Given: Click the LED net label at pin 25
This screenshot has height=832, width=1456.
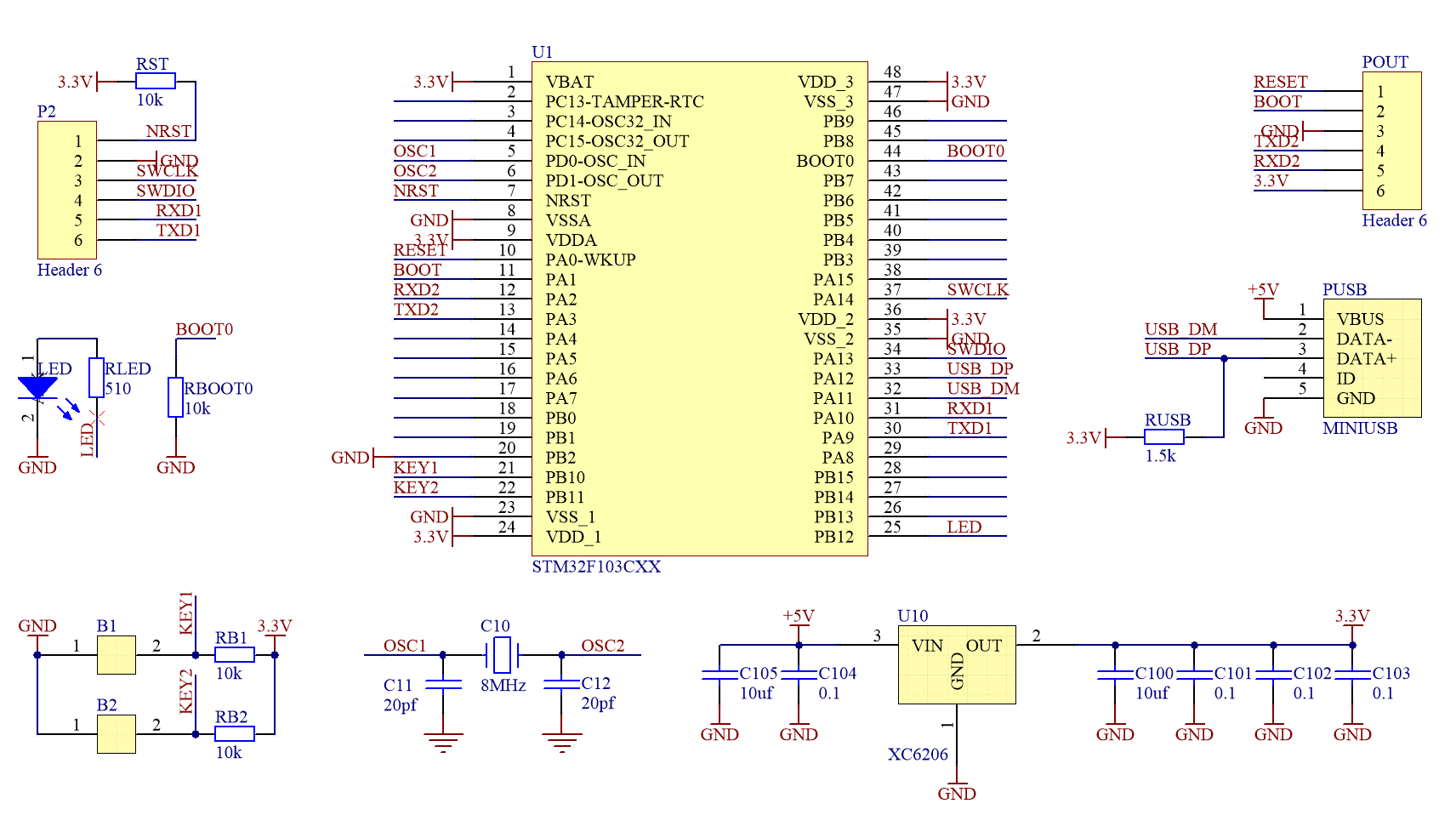Looking at the screenshot, I should click(964, 527).
